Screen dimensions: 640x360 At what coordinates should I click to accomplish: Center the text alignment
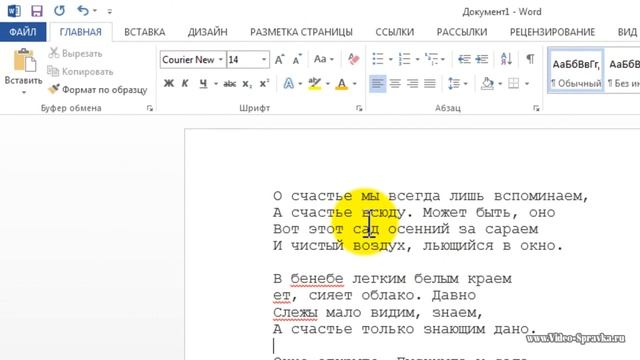(x=395, y=84)
